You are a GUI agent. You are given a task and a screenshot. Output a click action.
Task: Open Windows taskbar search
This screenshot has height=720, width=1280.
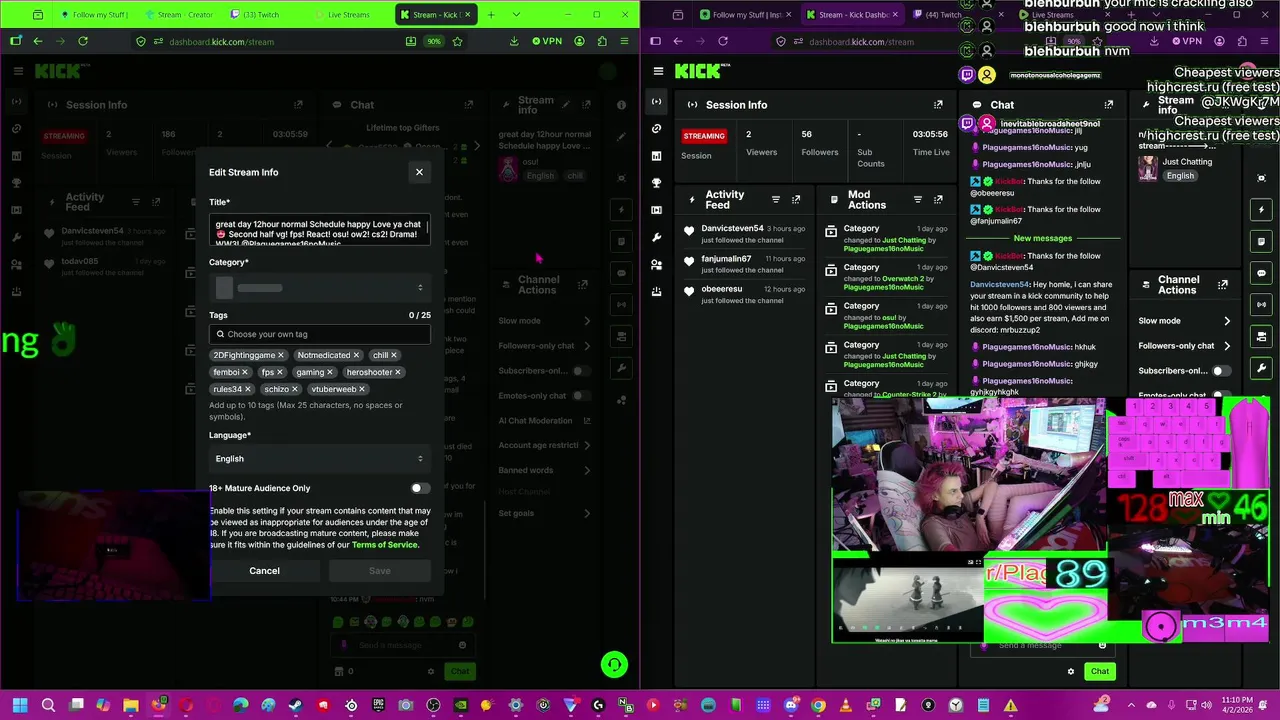48,705
